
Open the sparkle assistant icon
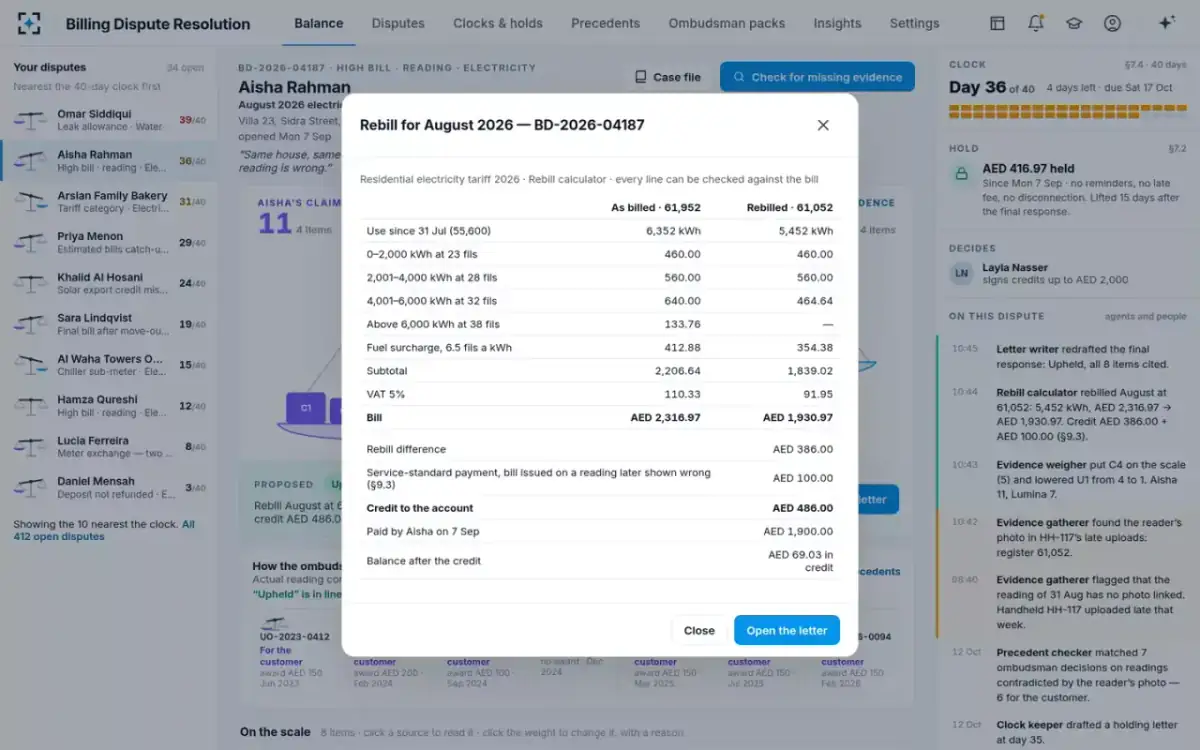1166,23
